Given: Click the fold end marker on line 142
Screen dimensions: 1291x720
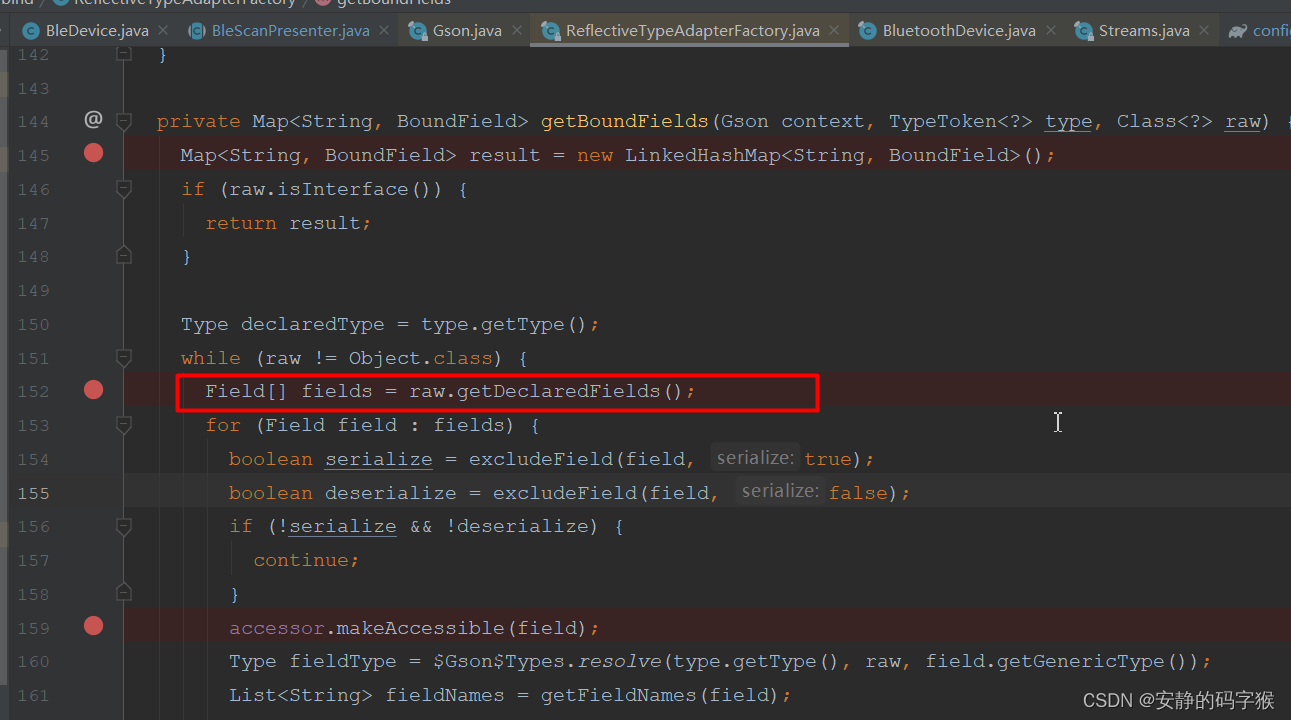Looking at the screenshot, I should [x=124, y=53].
